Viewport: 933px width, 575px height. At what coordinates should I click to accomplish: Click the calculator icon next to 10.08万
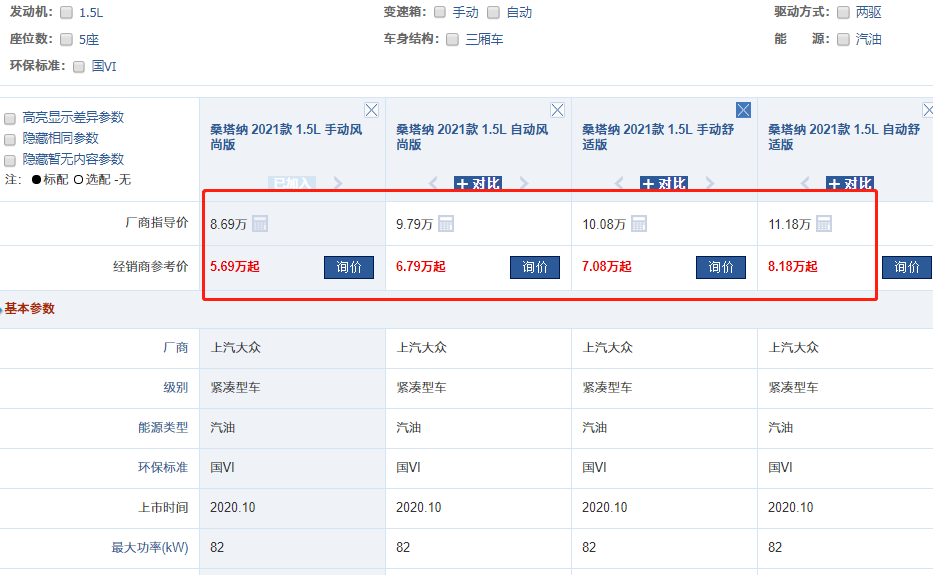(638, 224)
